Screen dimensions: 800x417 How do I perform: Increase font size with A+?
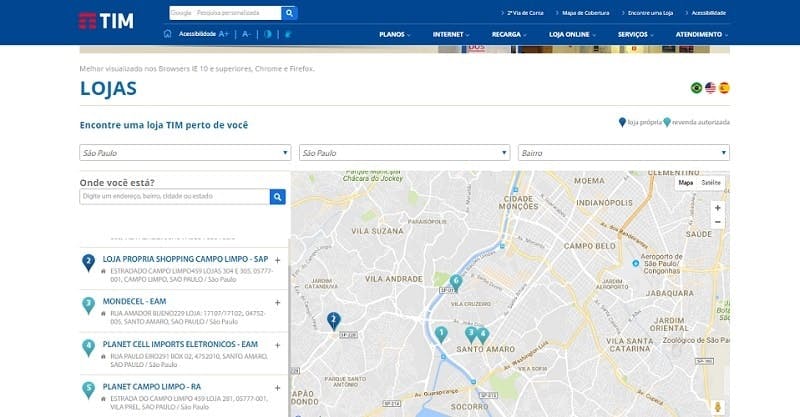point(223,34)
